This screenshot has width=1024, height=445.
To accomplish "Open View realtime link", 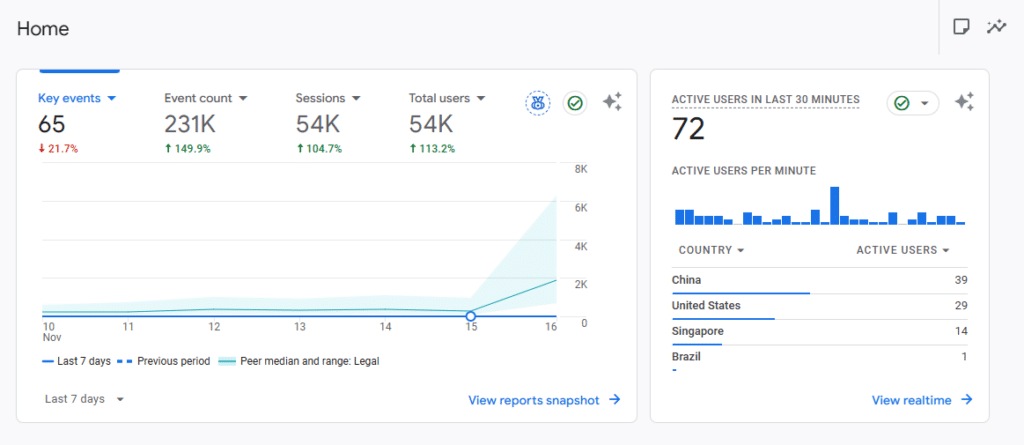I will click(x=922, y=401).
